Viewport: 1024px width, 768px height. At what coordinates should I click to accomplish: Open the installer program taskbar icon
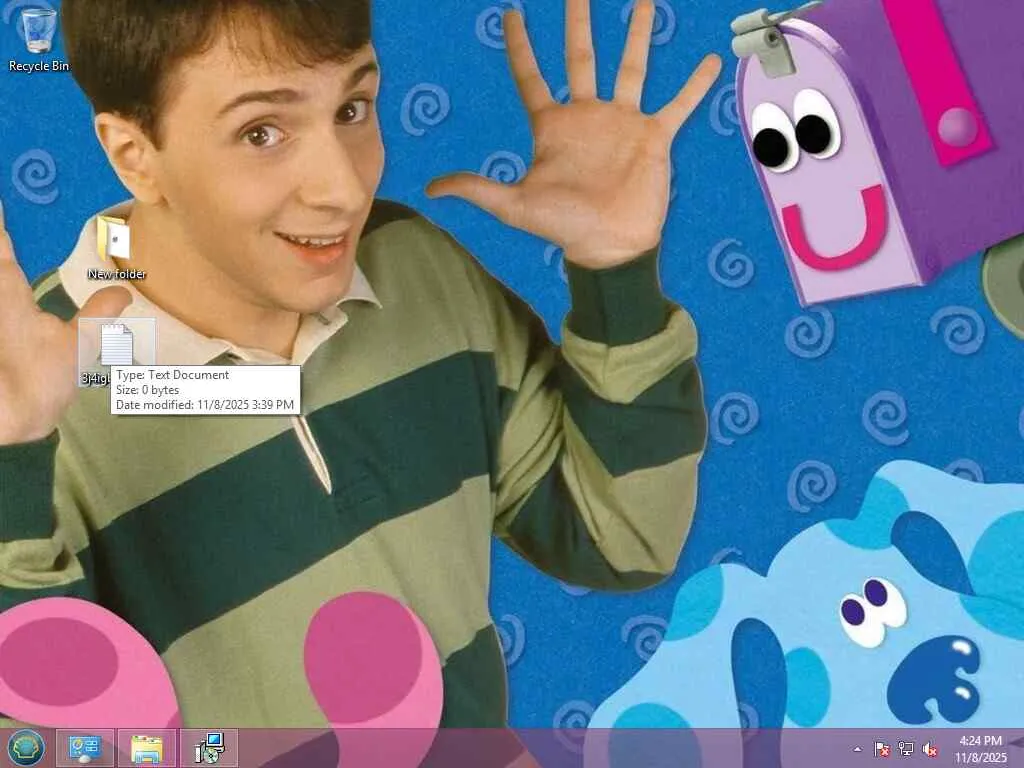(209, 748)
